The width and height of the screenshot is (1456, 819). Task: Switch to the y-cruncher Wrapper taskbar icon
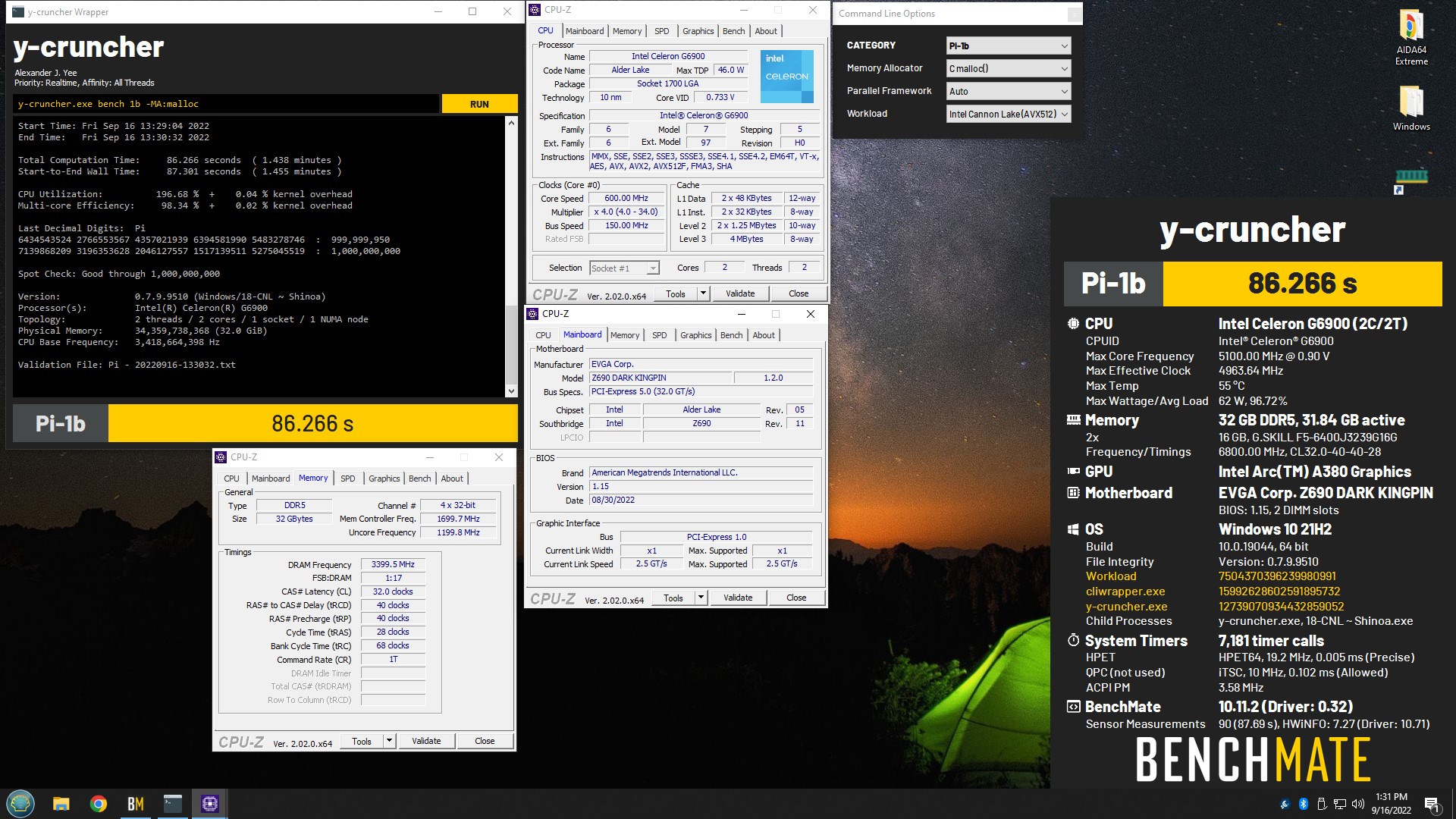click(x=173, y=804)
